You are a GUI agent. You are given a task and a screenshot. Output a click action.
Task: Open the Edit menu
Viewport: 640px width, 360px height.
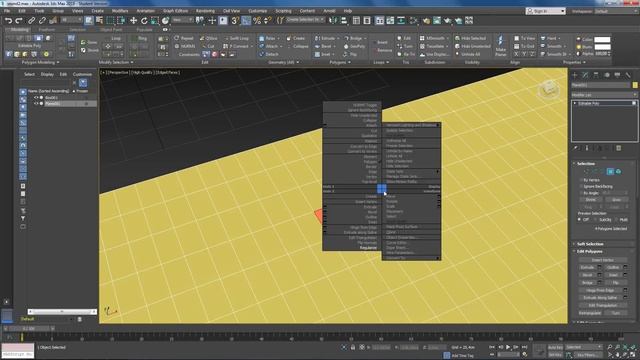tap(22, 11)
